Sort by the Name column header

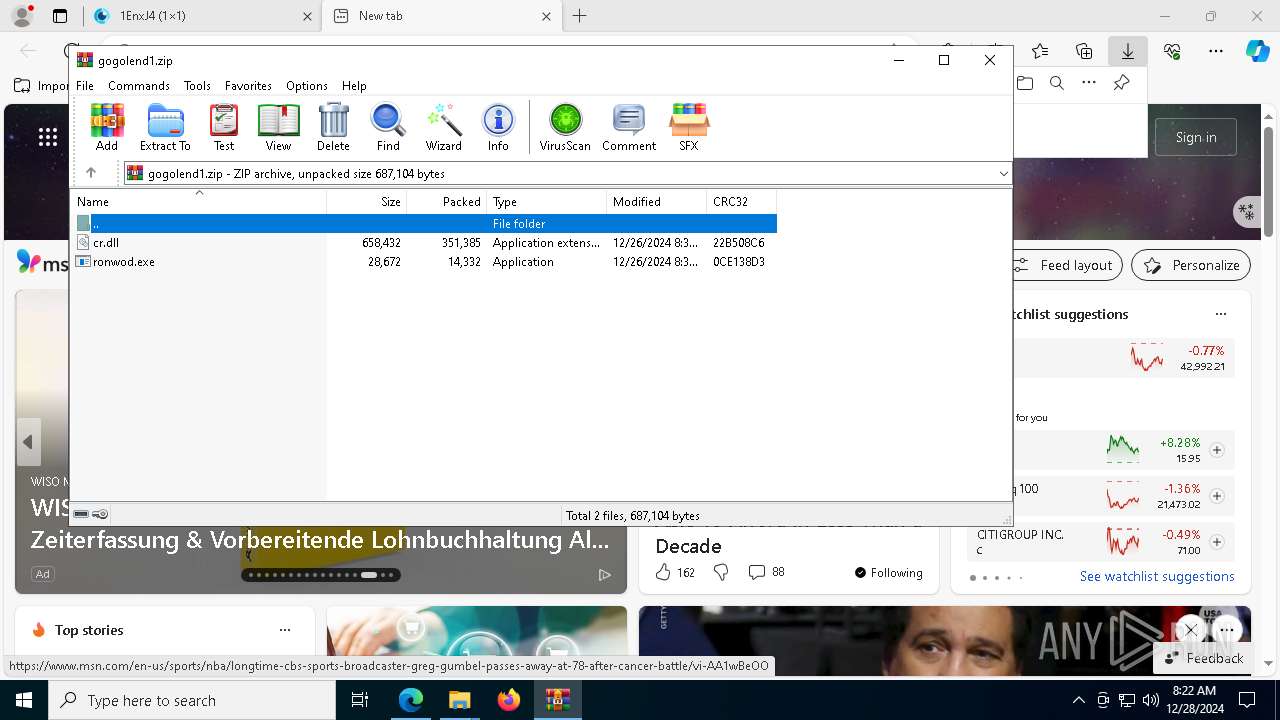pos(199,202)
